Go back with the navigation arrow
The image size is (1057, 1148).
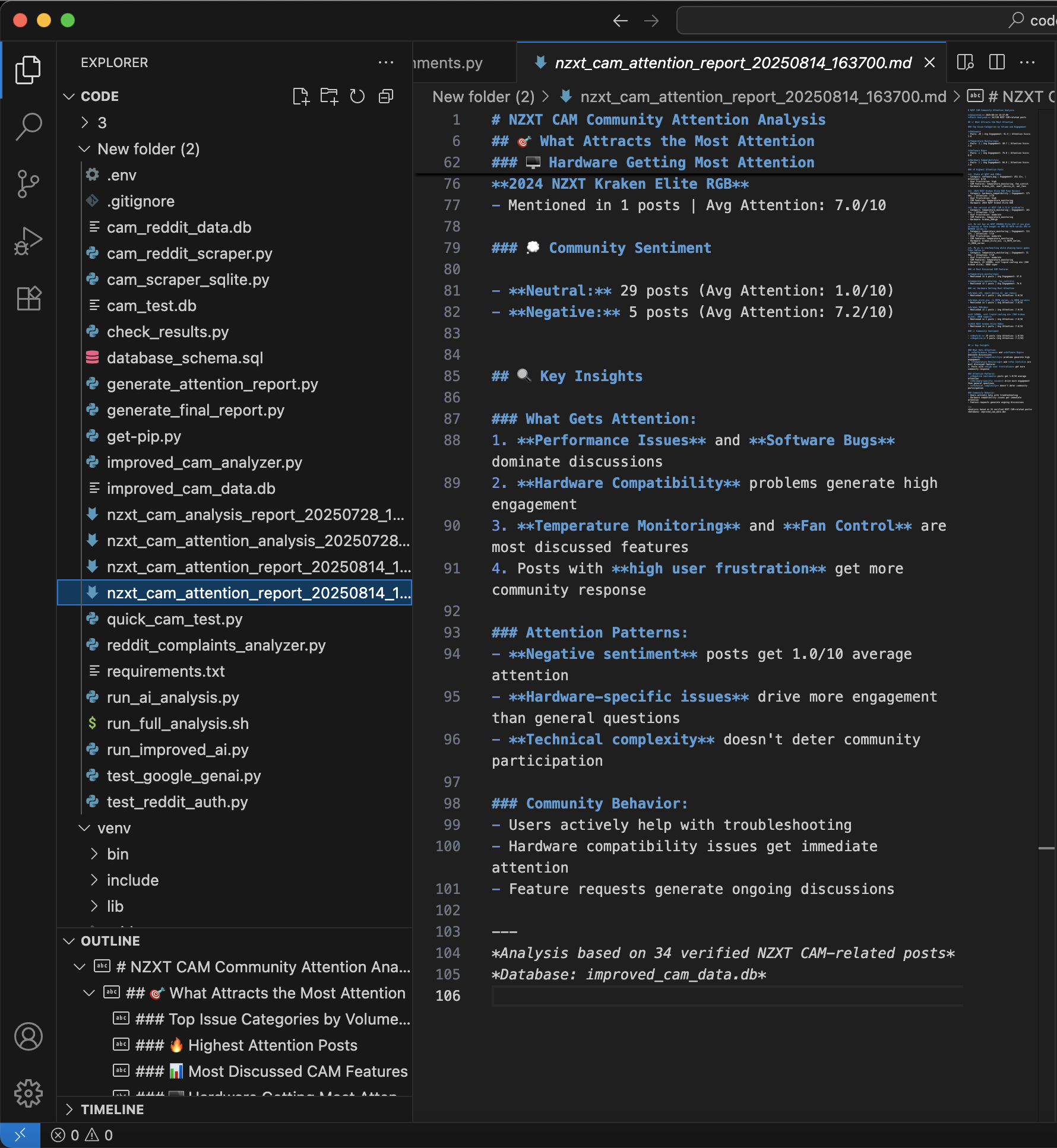pyautogui.click(x=621, y=21)
